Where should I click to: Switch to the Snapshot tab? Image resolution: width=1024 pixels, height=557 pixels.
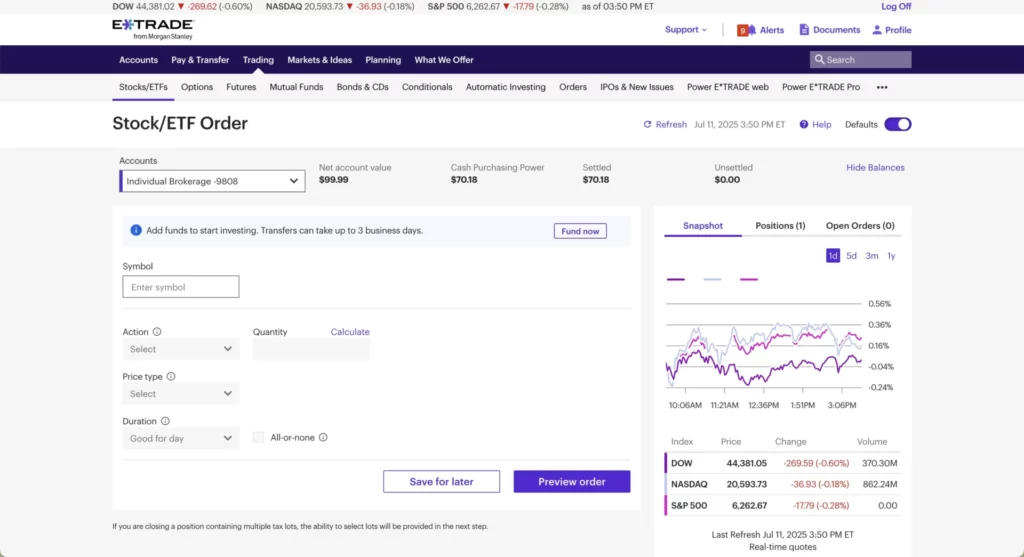coord(703,225)
